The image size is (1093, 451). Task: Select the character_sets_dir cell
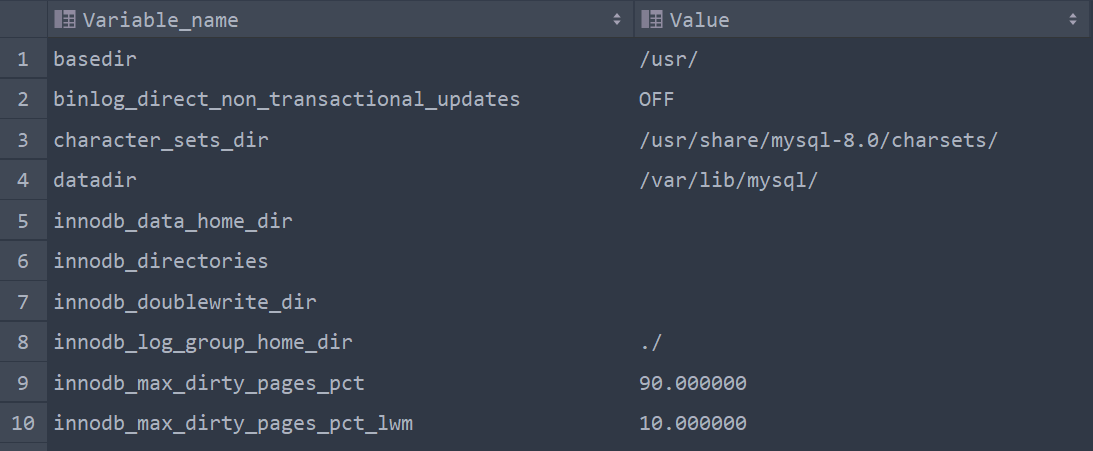161,140
